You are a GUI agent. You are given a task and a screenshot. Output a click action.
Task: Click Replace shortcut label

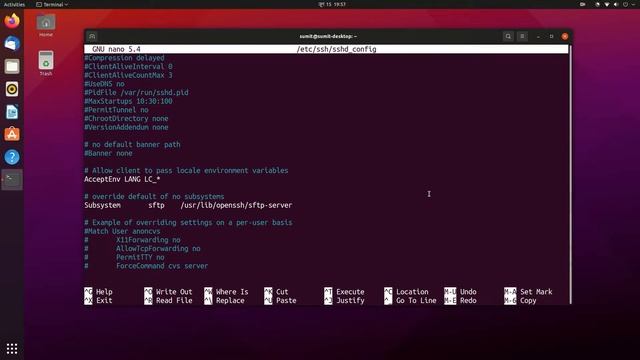[x=230, y=300]
